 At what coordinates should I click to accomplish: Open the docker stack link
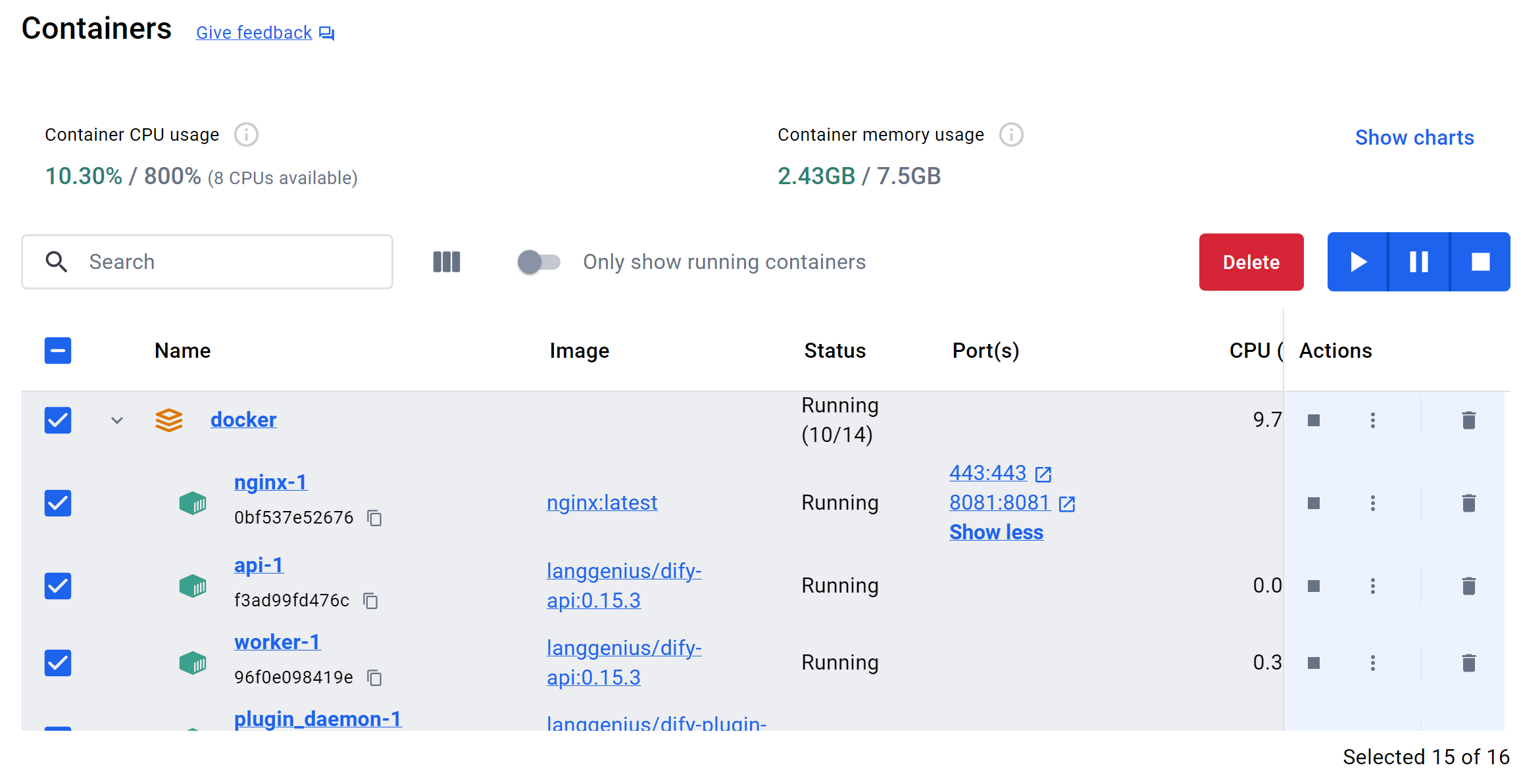(243, 420)
